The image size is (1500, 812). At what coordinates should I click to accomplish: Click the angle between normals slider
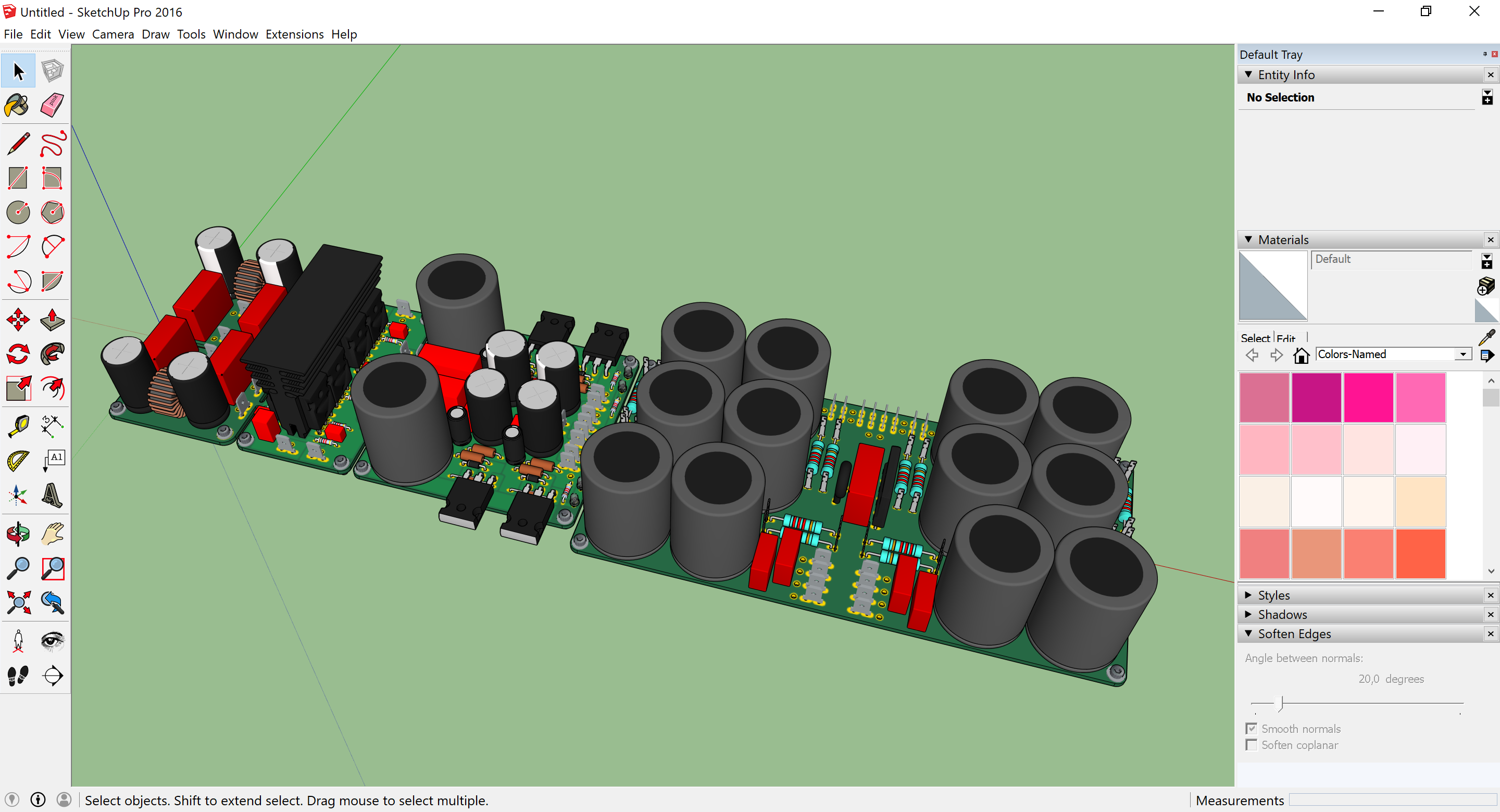pyautogui.click(x=1280, y=703)
